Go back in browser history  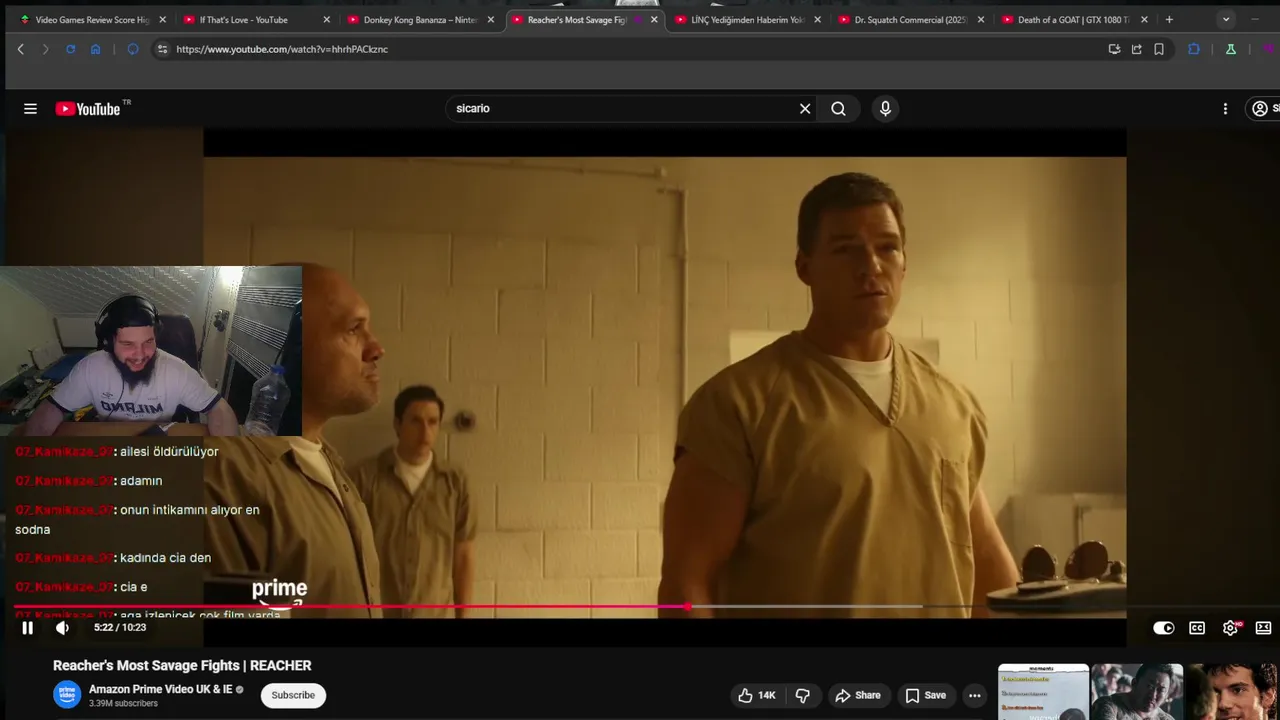20,49
